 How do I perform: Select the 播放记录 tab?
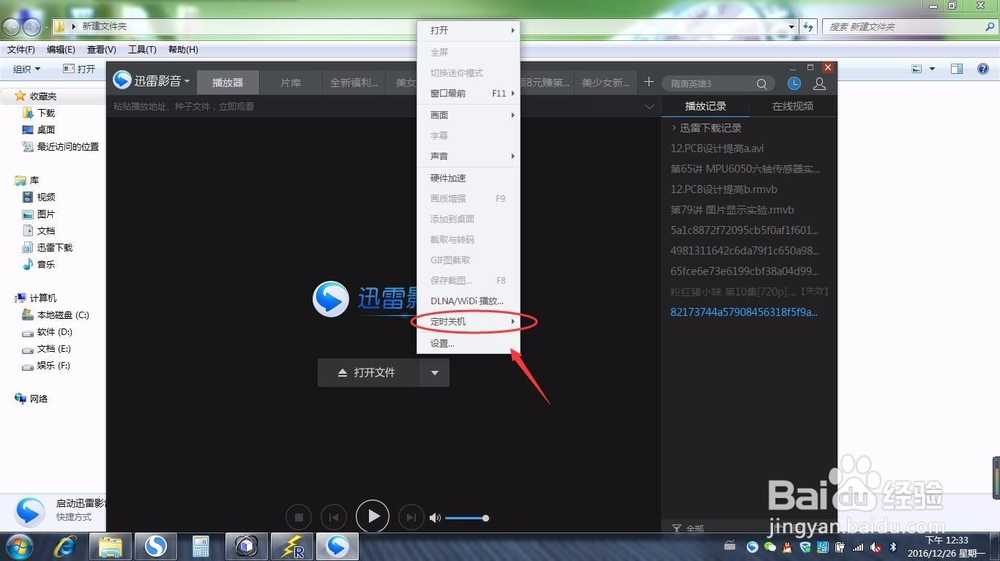click(x=705, y=106)
